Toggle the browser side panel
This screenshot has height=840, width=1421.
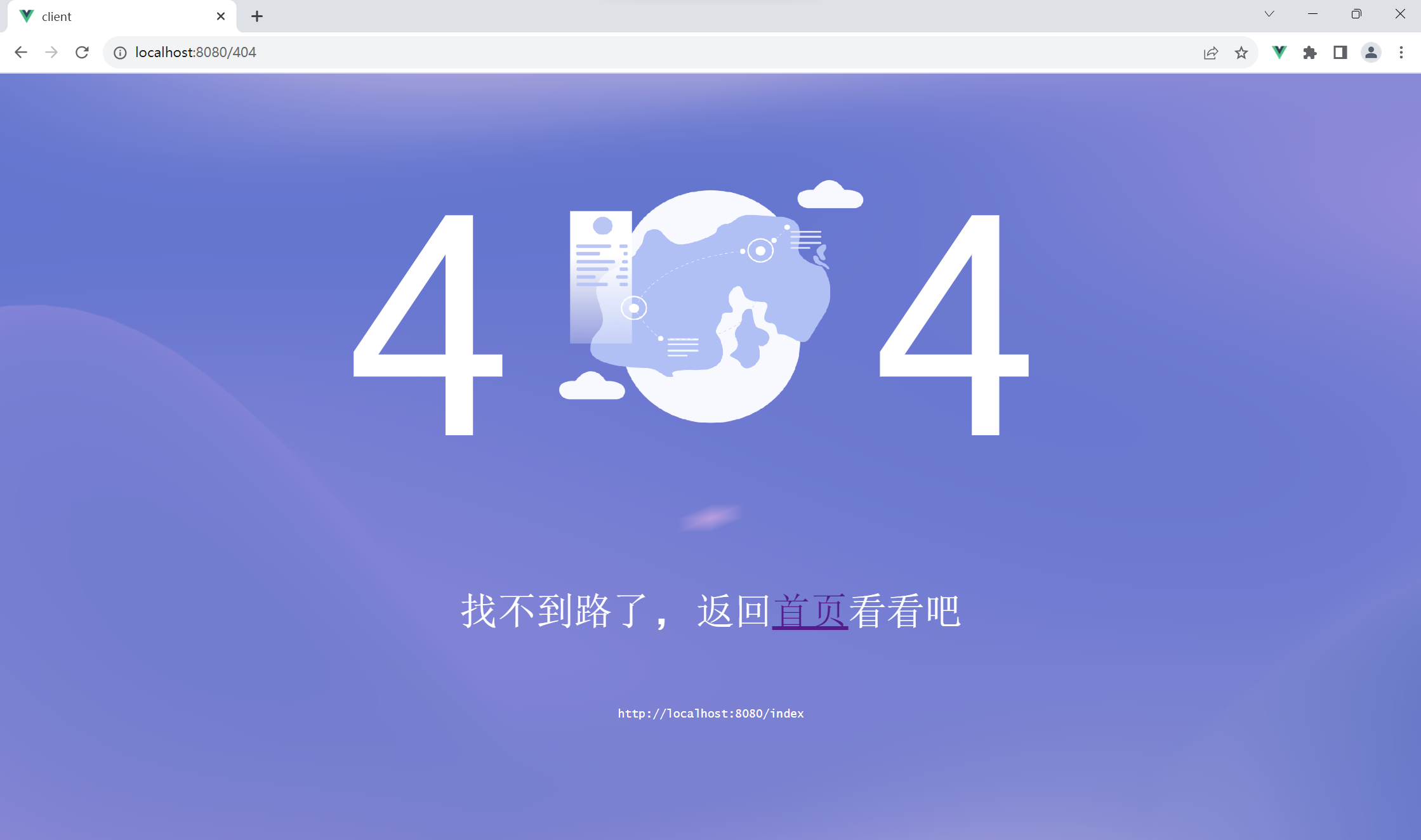1340,53
